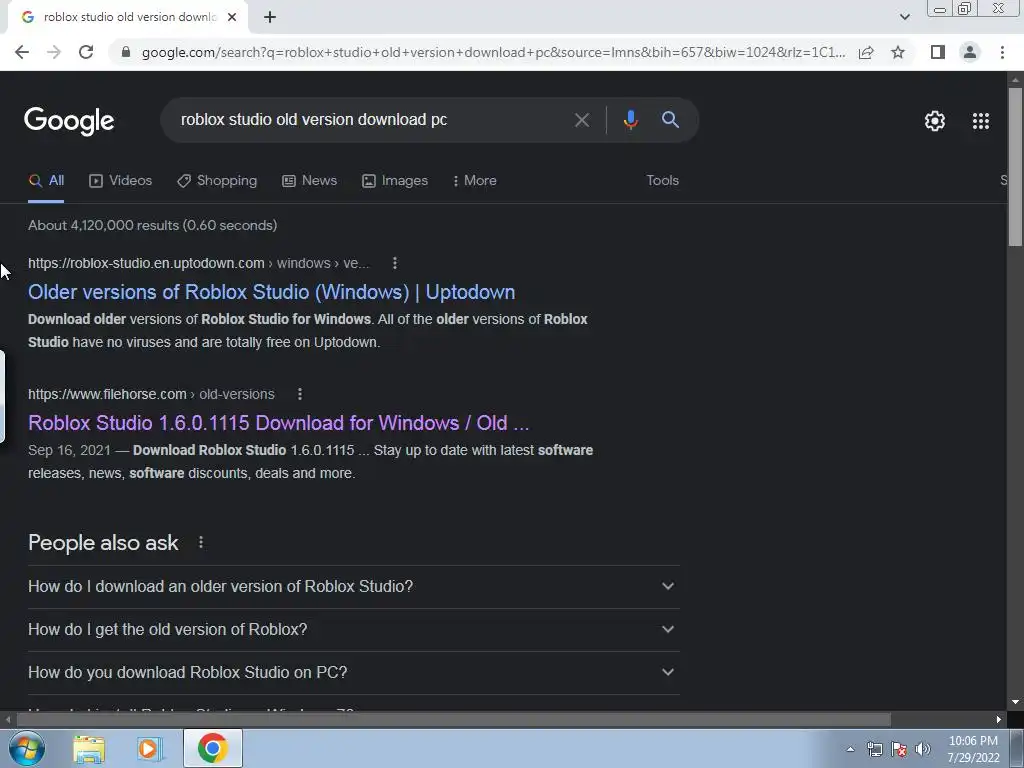Start a voice search with the microphone
1024x768 pixels.
point(630,120)
